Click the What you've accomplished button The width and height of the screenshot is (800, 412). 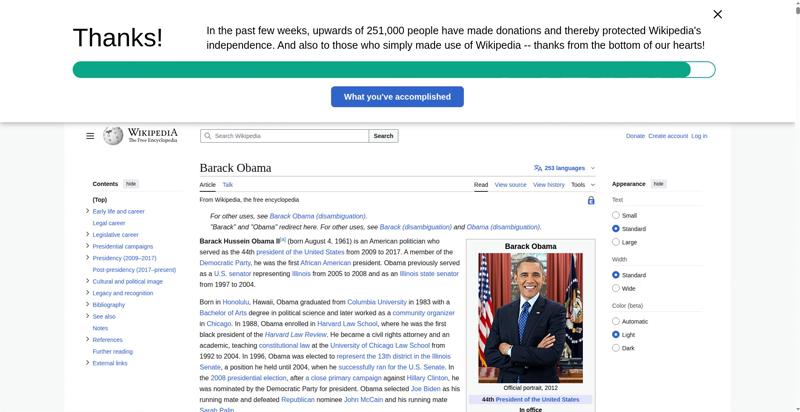tap(397, 97)
